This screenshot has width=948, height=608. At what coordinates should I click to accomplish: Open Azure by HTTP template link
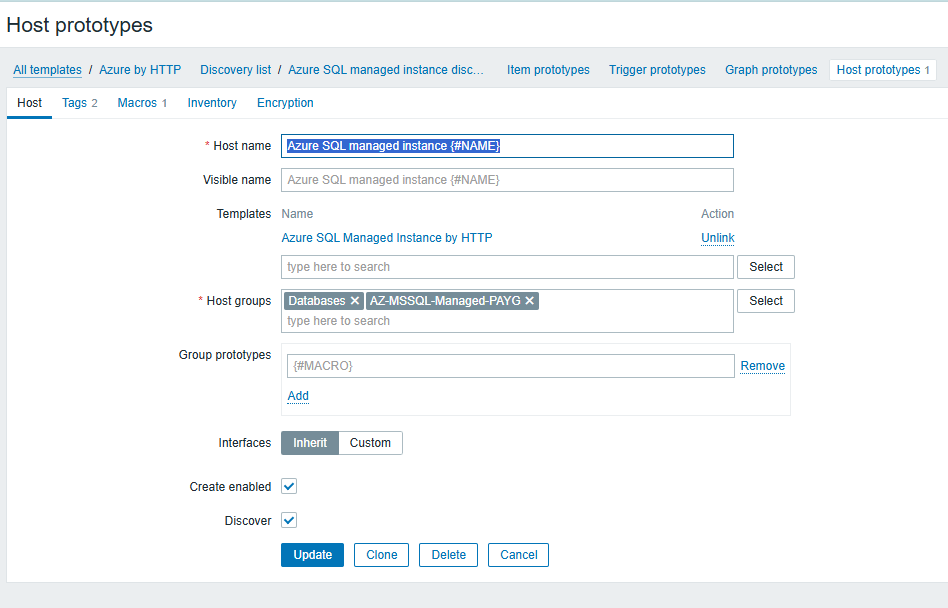pyautogui.click(x=140, y=70)
